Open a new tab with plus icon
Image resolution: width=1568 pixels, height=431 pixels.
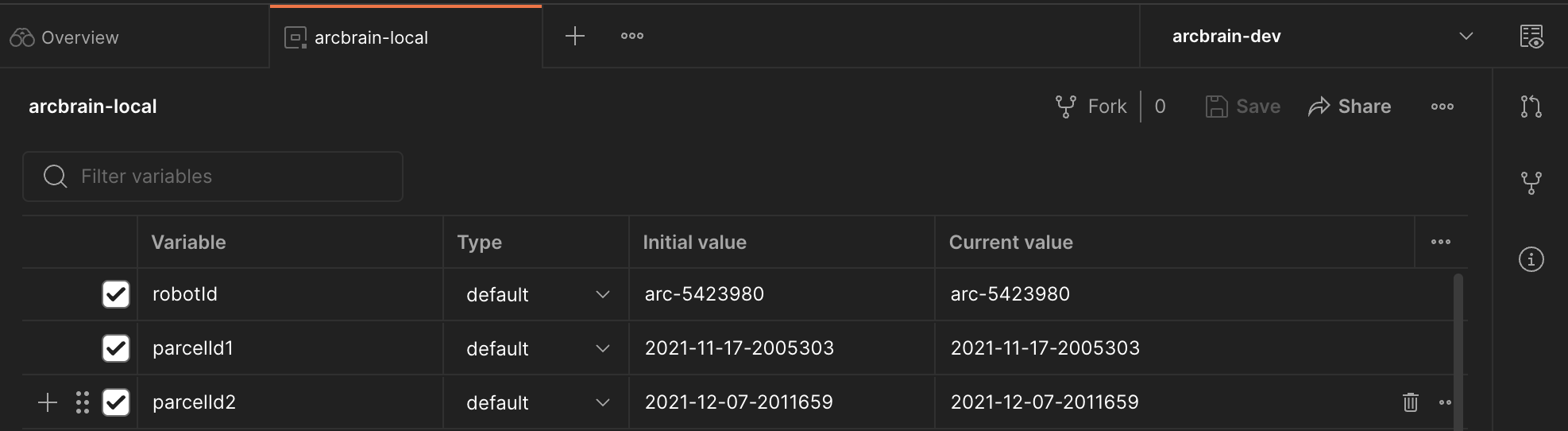coord(574,36)
